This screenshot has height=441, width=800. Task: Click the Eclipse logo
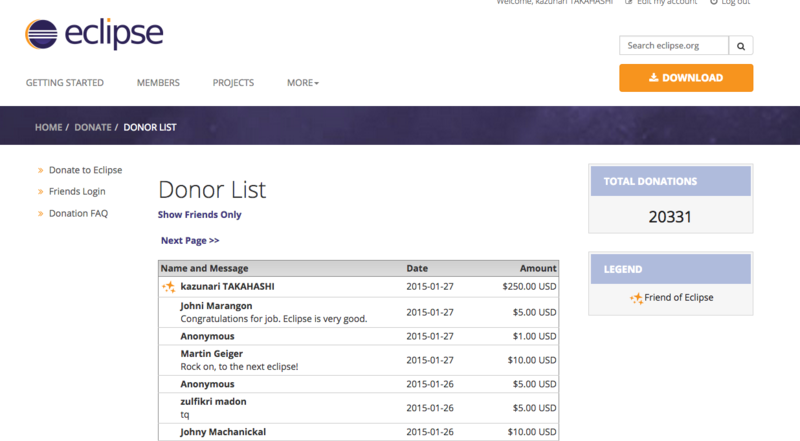point(94,34)
